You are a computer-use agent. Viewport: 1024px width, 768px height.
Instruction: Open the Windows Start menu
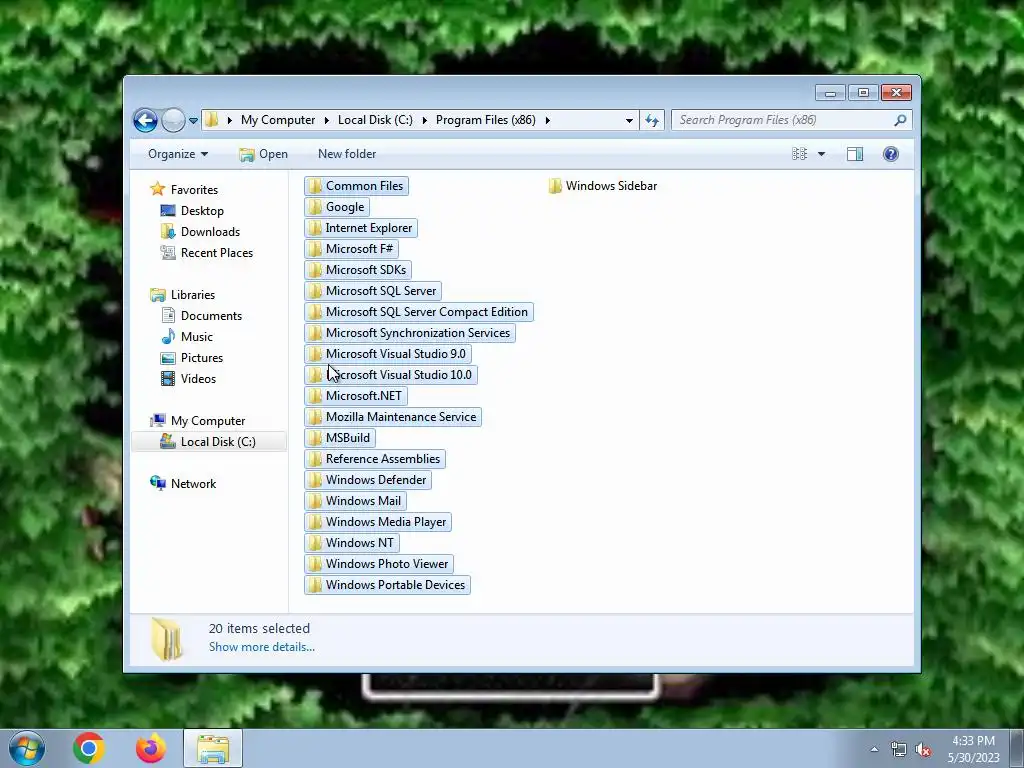(27, 748)
